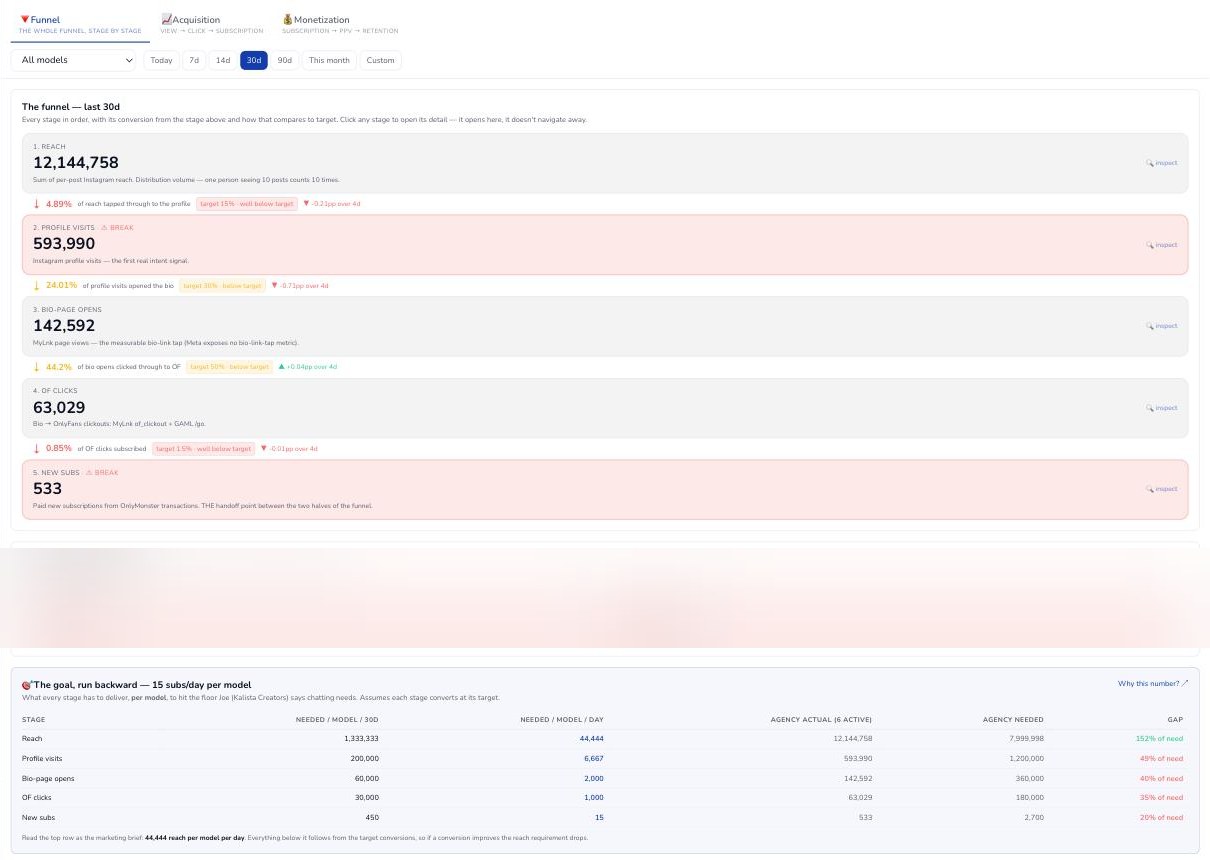Select the Today date range

tap(162, 60)
